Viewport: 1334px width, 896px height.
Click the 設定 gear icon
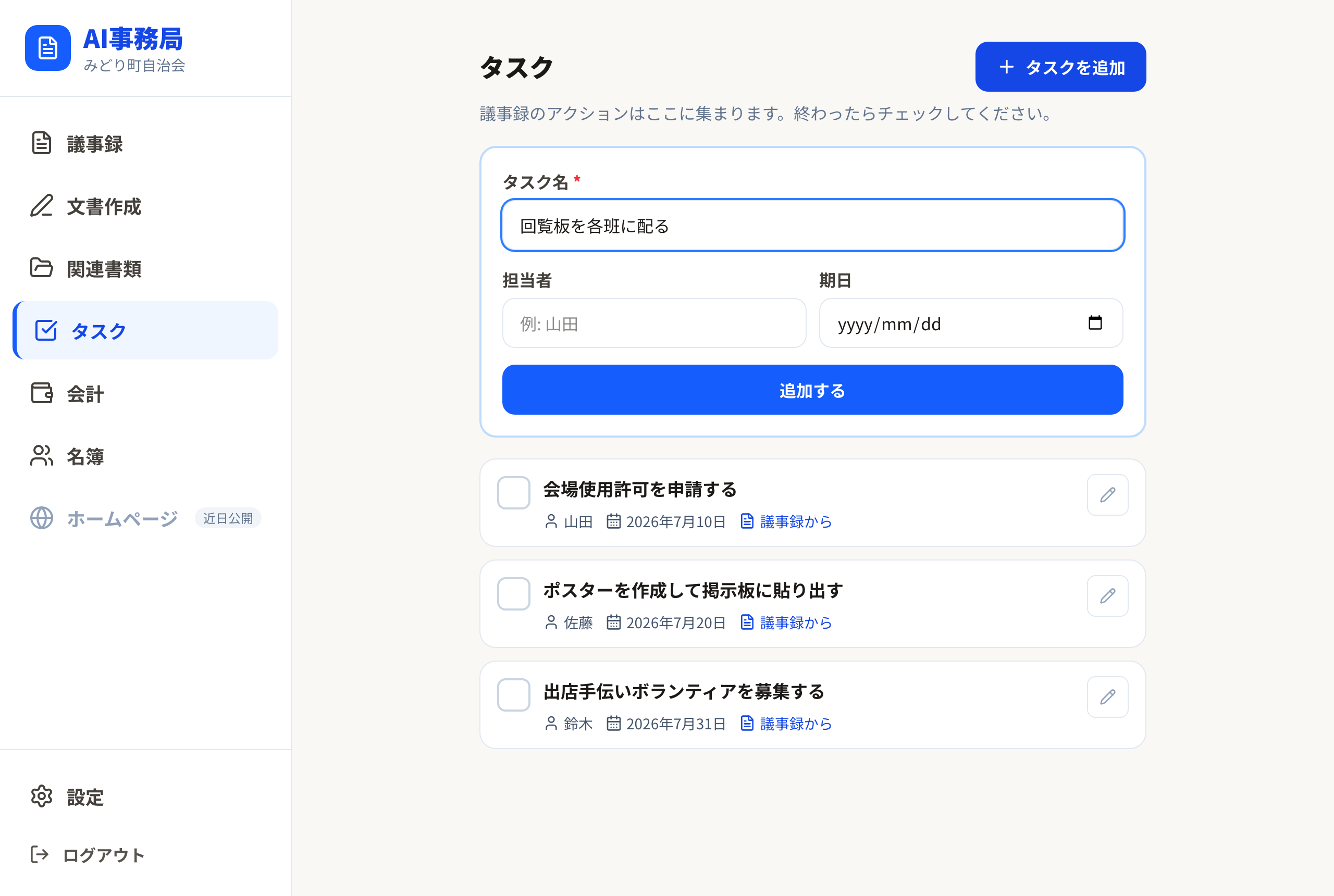point(42,797)
